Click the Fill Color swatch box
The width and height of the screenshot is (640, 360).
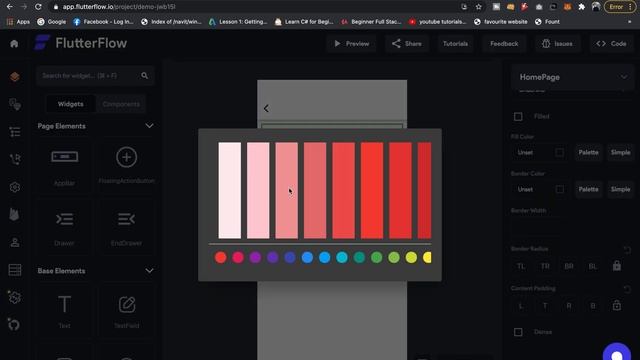[x=560, y=153]
